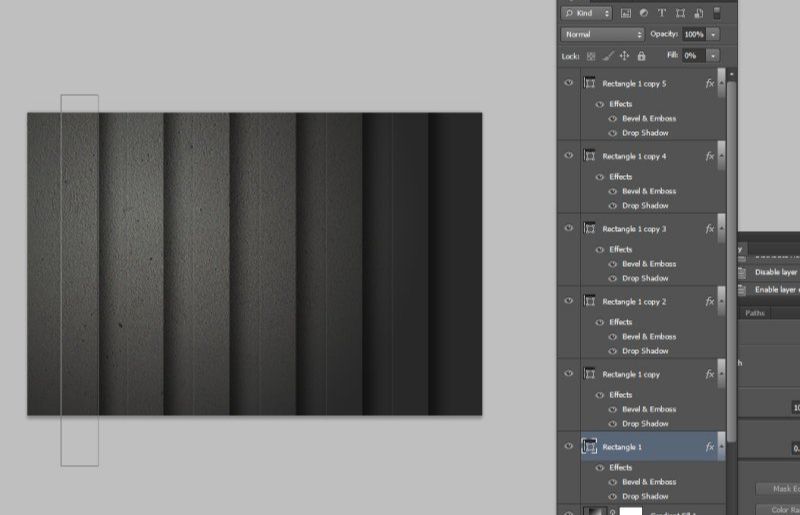Click the Rectangle 1 shape thumbnail

point(590,447)
